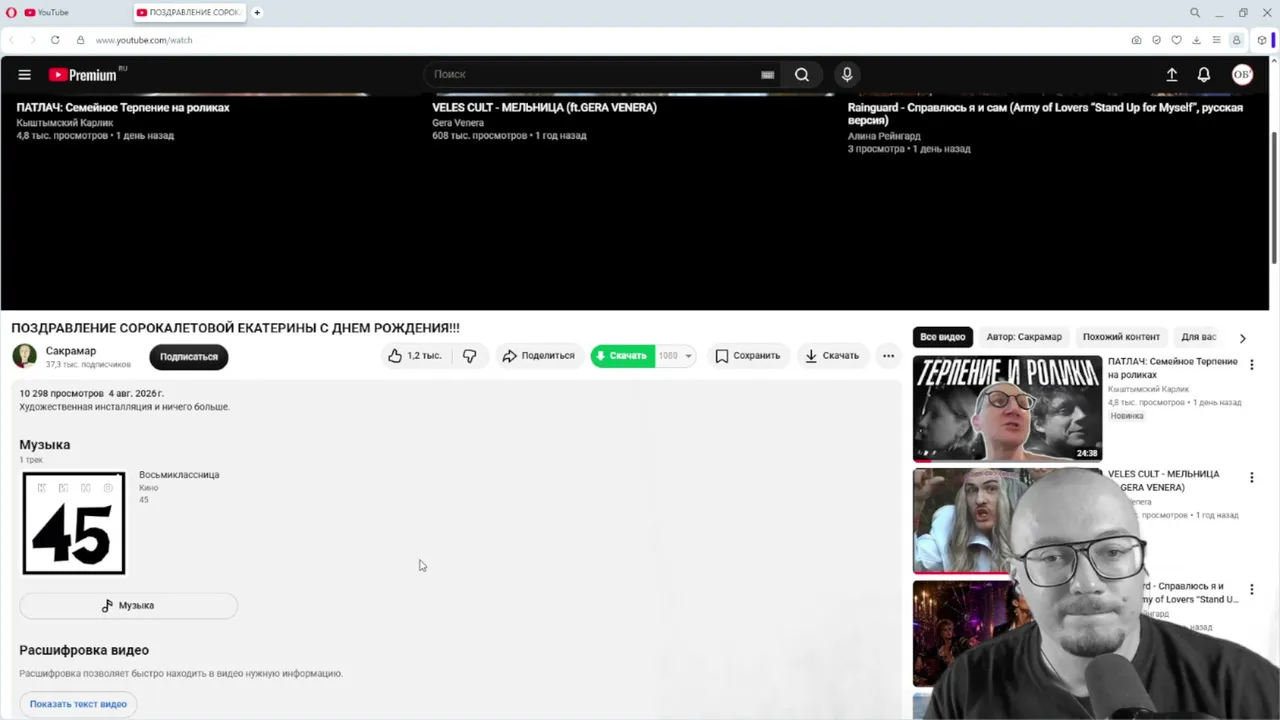Add the page to bookmarks with the heart icon

tap(1176, 40)
